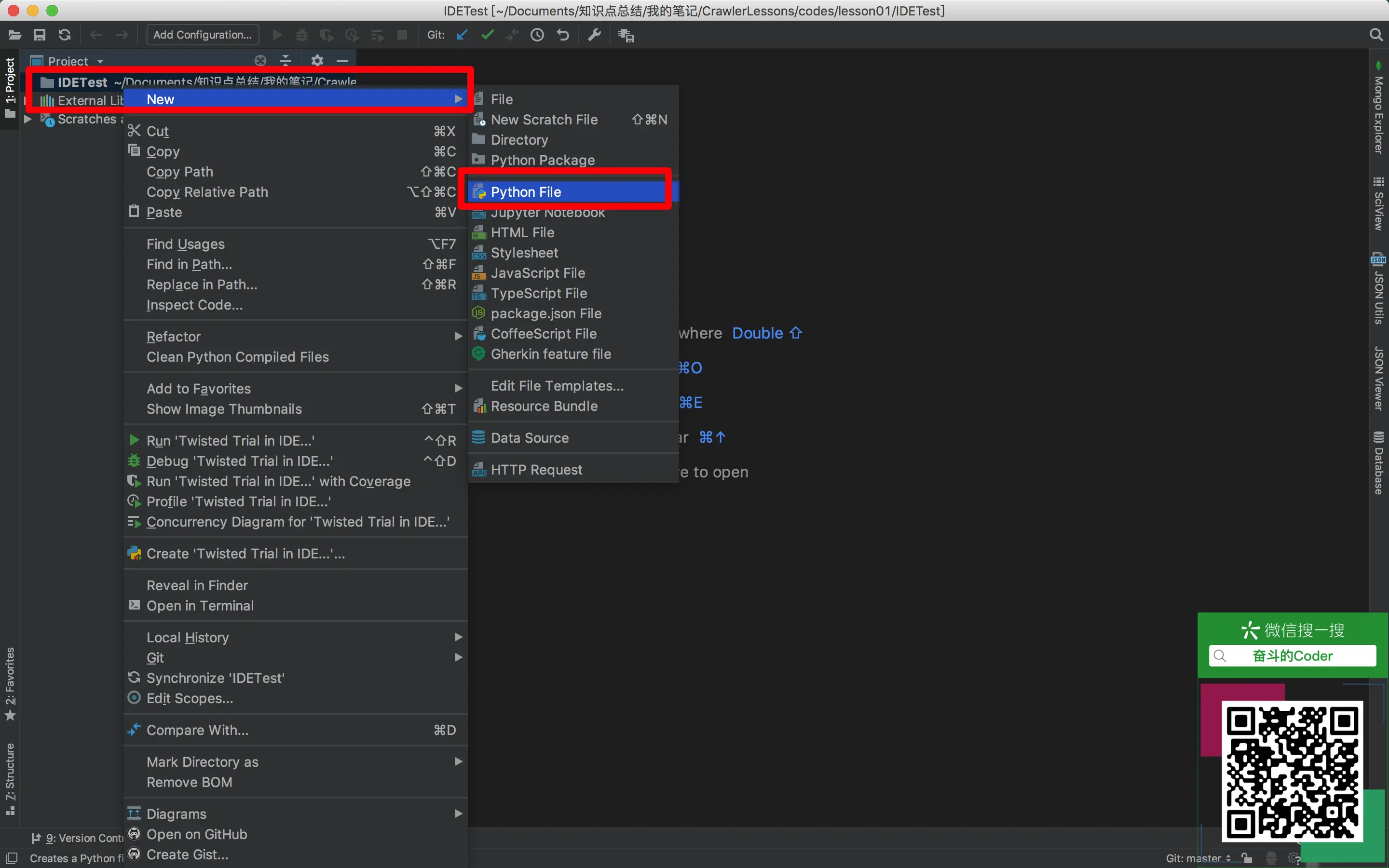This screenshot has height=868, width=1389.
Task: Expand the Scratches tree node arrow
Action: pyautogui.click(x=27, y=120)
